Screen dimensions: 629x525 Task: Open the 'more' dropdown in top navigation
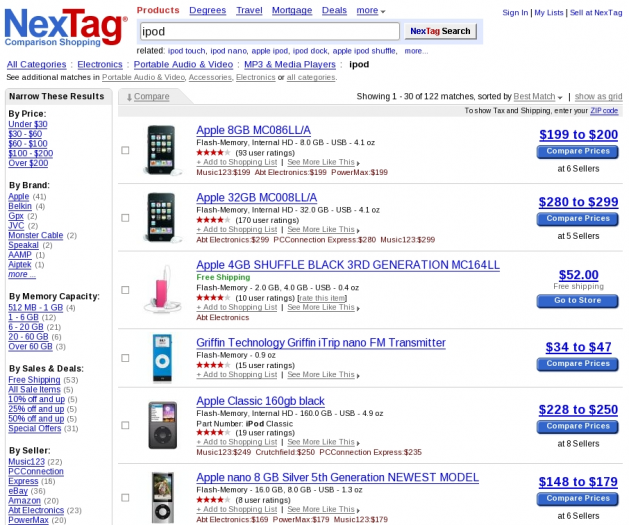click(371, 10)
